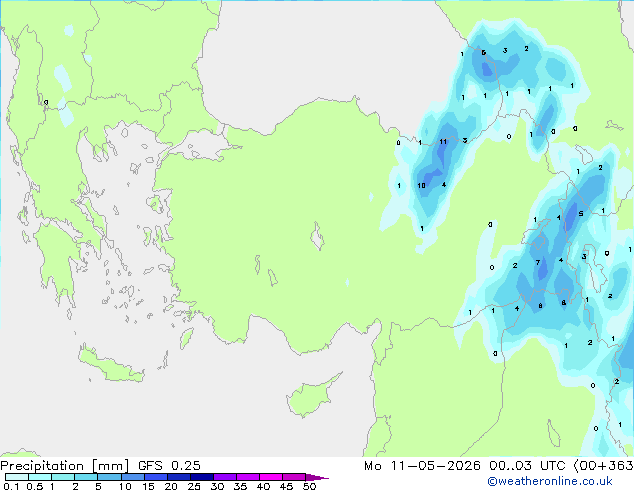Click the 2–5 mm legend swatch
The image size is (634, 490).
click(x=86, y=477)
